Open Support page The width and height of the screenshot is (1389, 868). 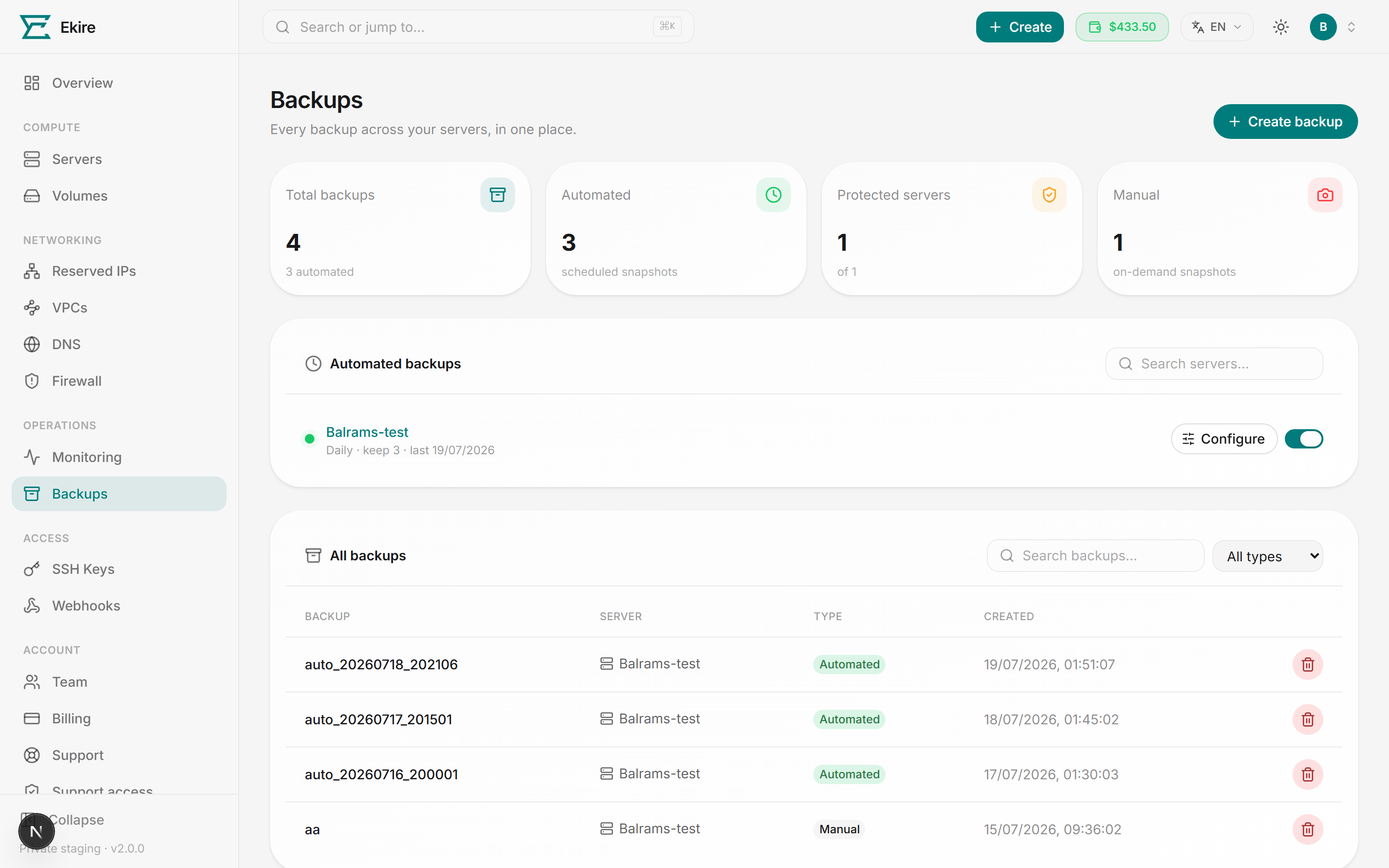click(119, 756)
